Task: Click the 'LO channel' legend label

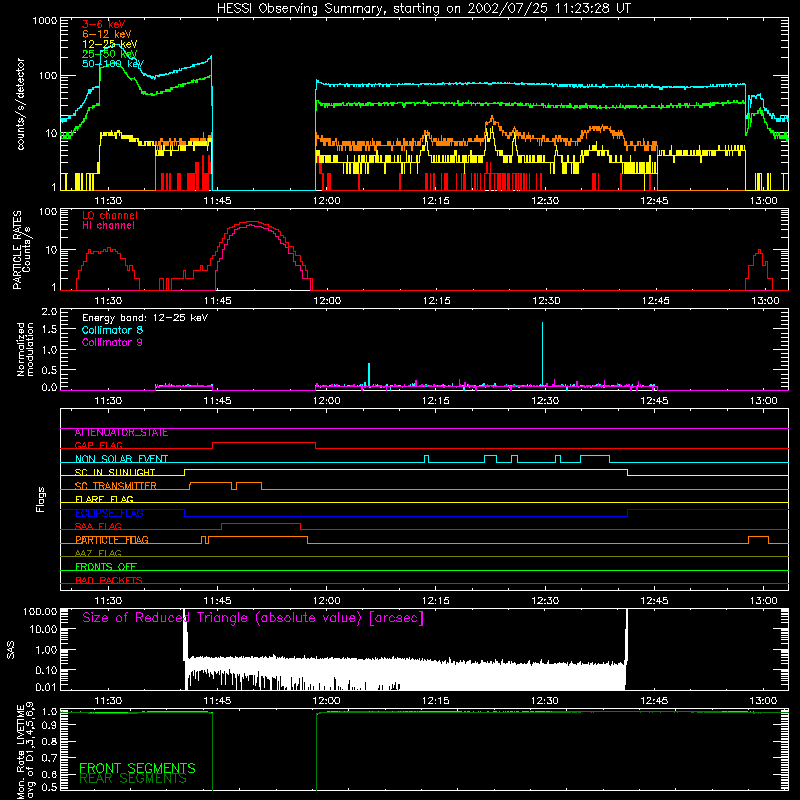Action: tap(110, 215)
